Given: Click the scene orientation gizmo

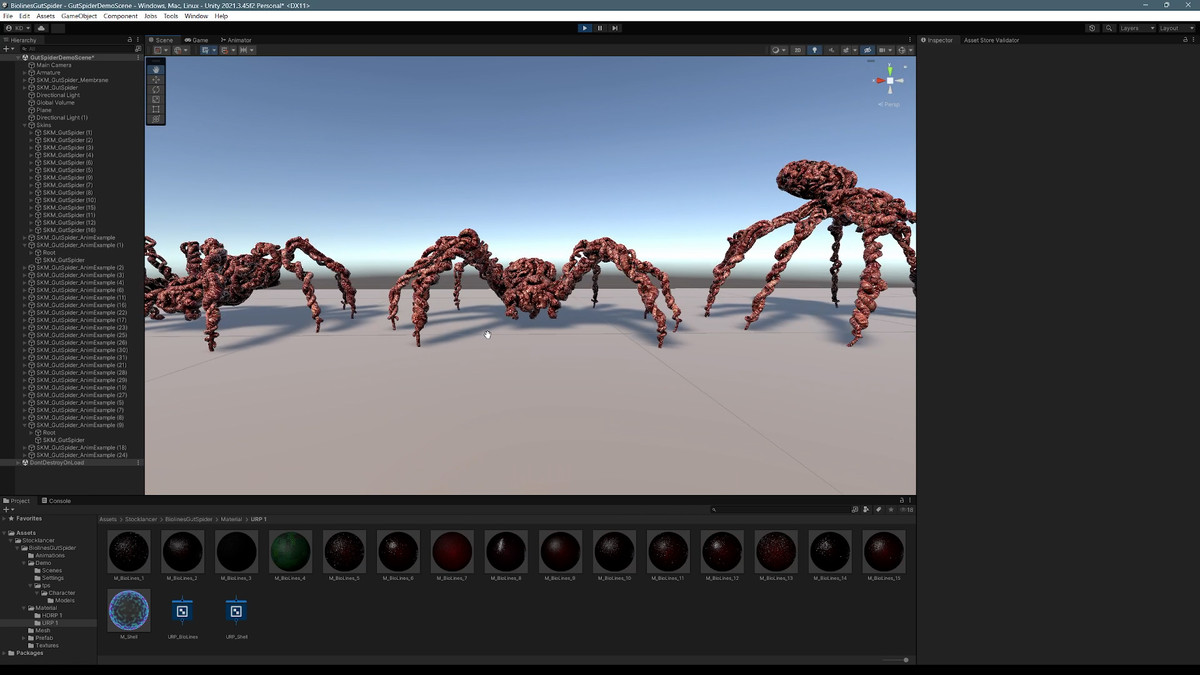Looking at the screenshot, I should 889,81.
